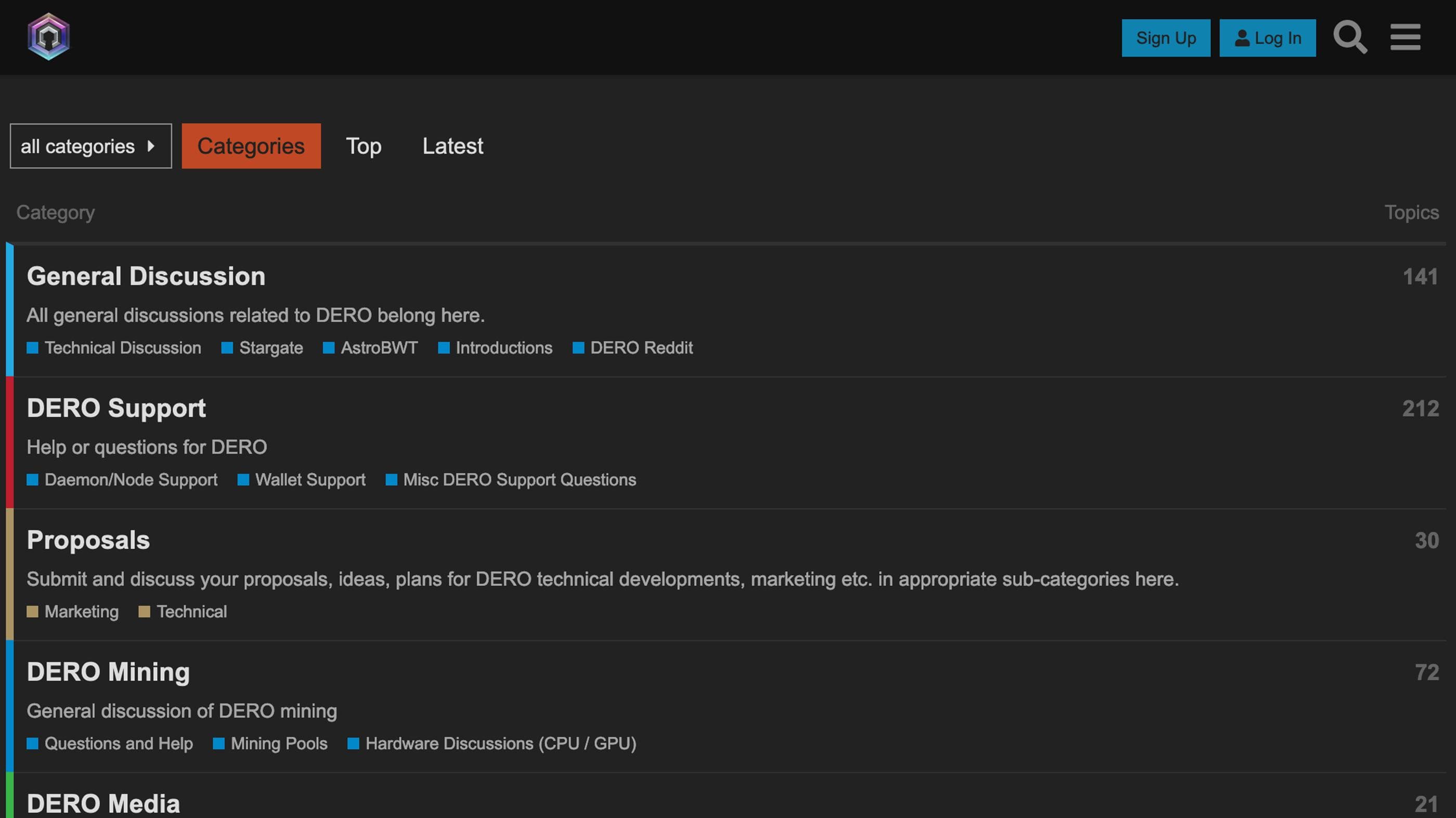
Task: Expand the all categories dropdown
Action: tap(90, 147)
